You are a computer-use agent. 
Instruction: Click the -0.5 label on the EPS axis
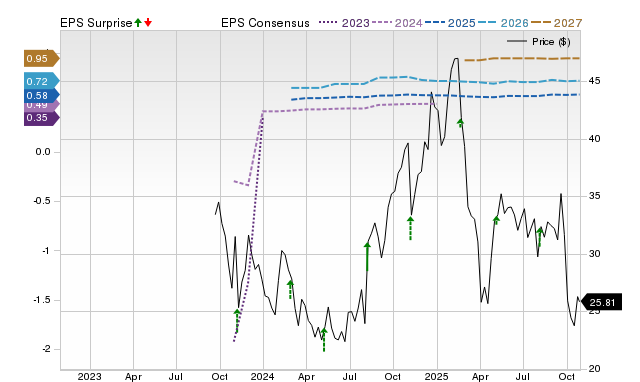pos(41,201)
